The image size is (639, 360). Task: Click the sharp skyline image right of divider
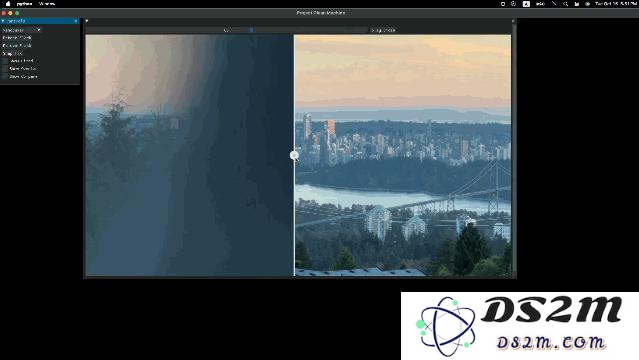coord(403,155)
